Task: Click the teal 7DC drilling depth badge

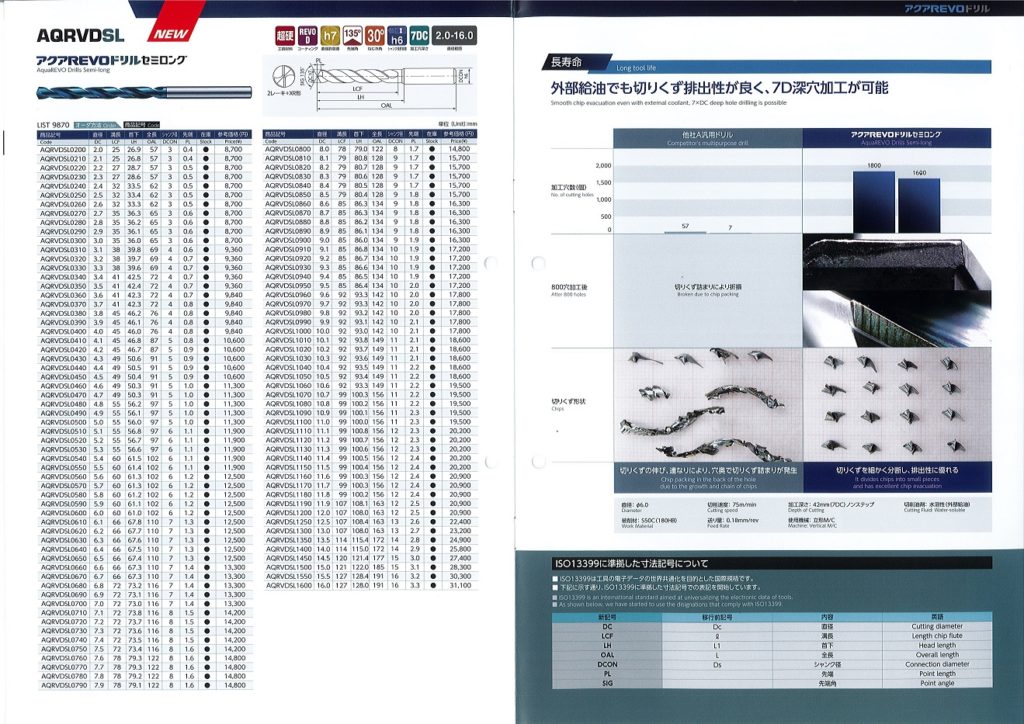Action: (x=419, y=35)
